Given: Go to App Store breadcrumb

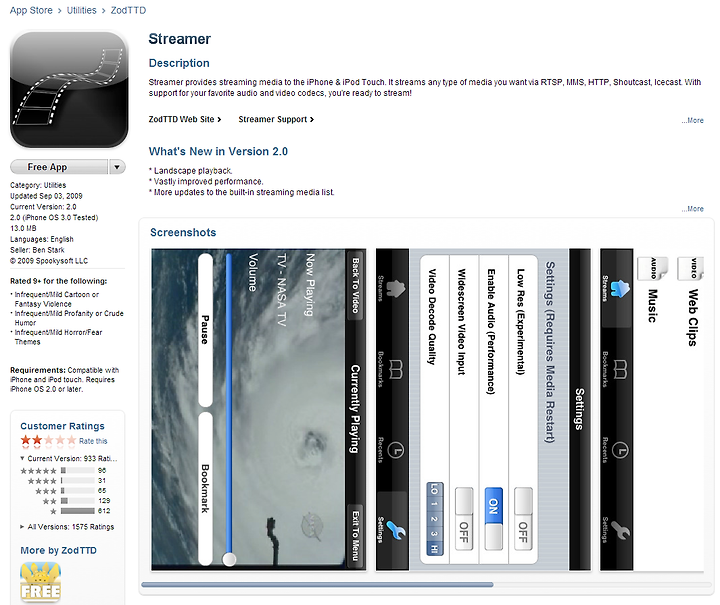Looking at the screenshot, I should tap(31, 10).
